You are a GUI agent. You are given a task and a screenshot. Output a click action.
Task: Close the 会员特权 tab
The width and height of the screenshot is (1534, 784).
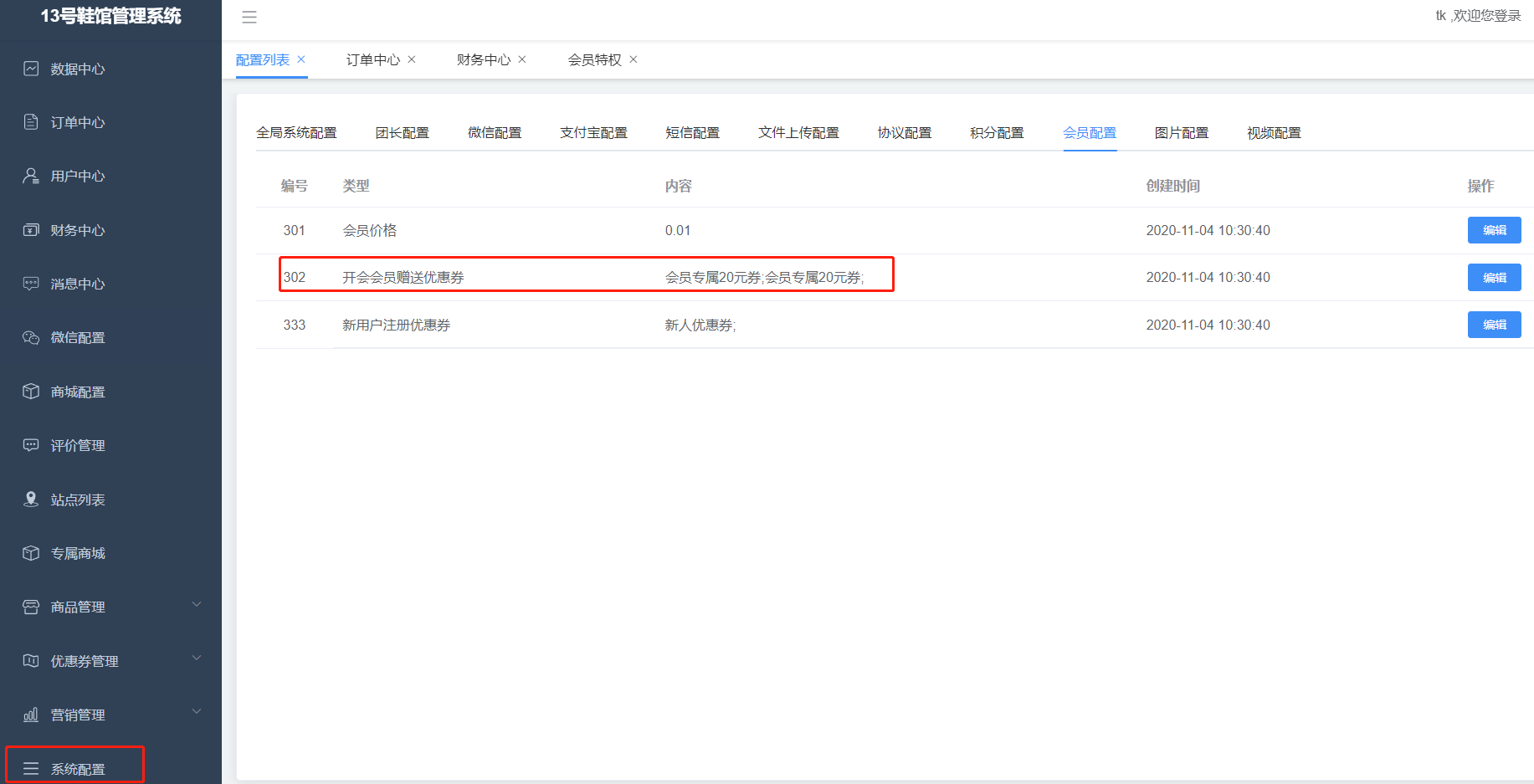pos(634,59)
